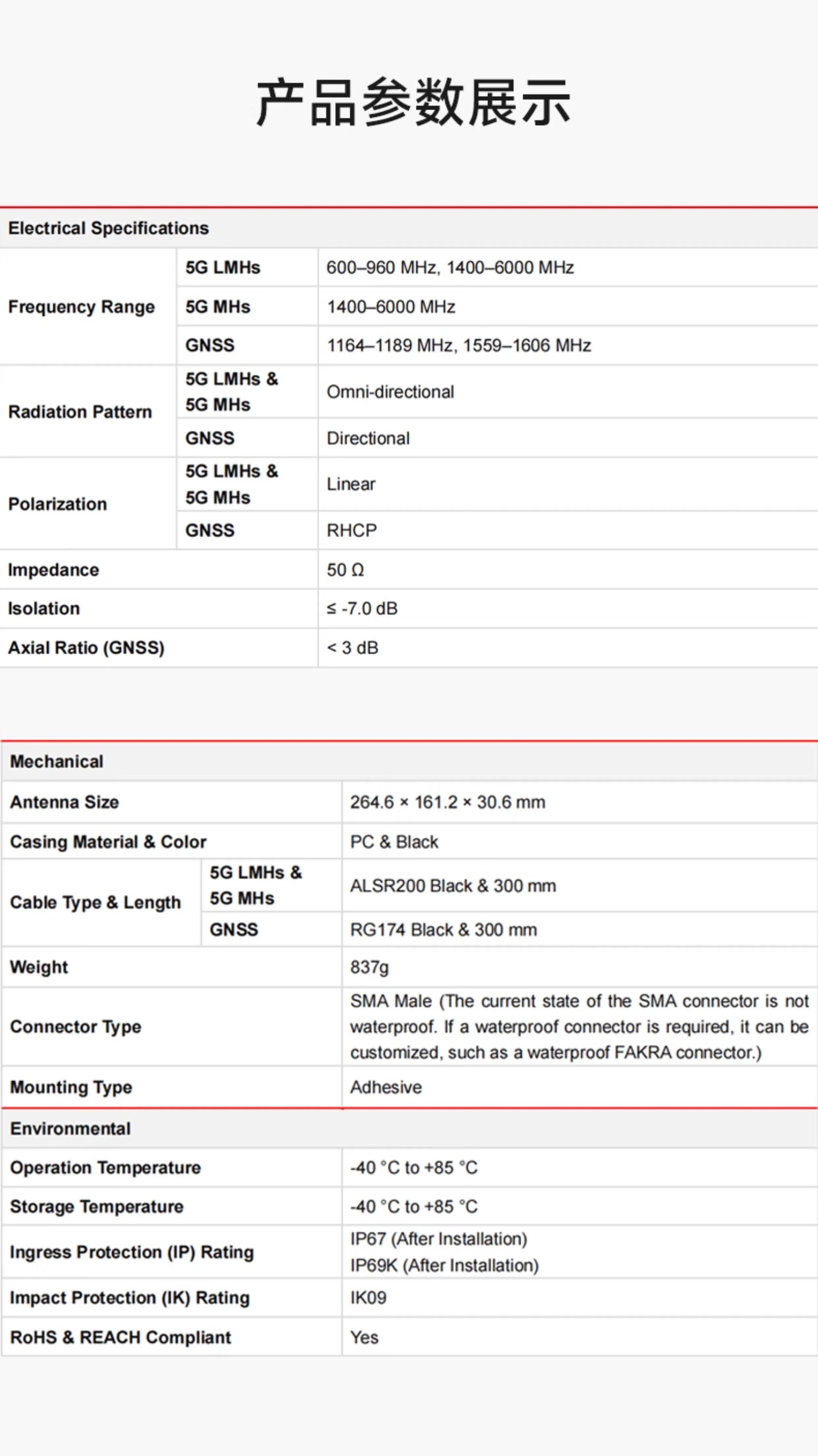Select the Environmental section header
Viewport: 818px width, 1456px height.
[x=71, y=1129]
